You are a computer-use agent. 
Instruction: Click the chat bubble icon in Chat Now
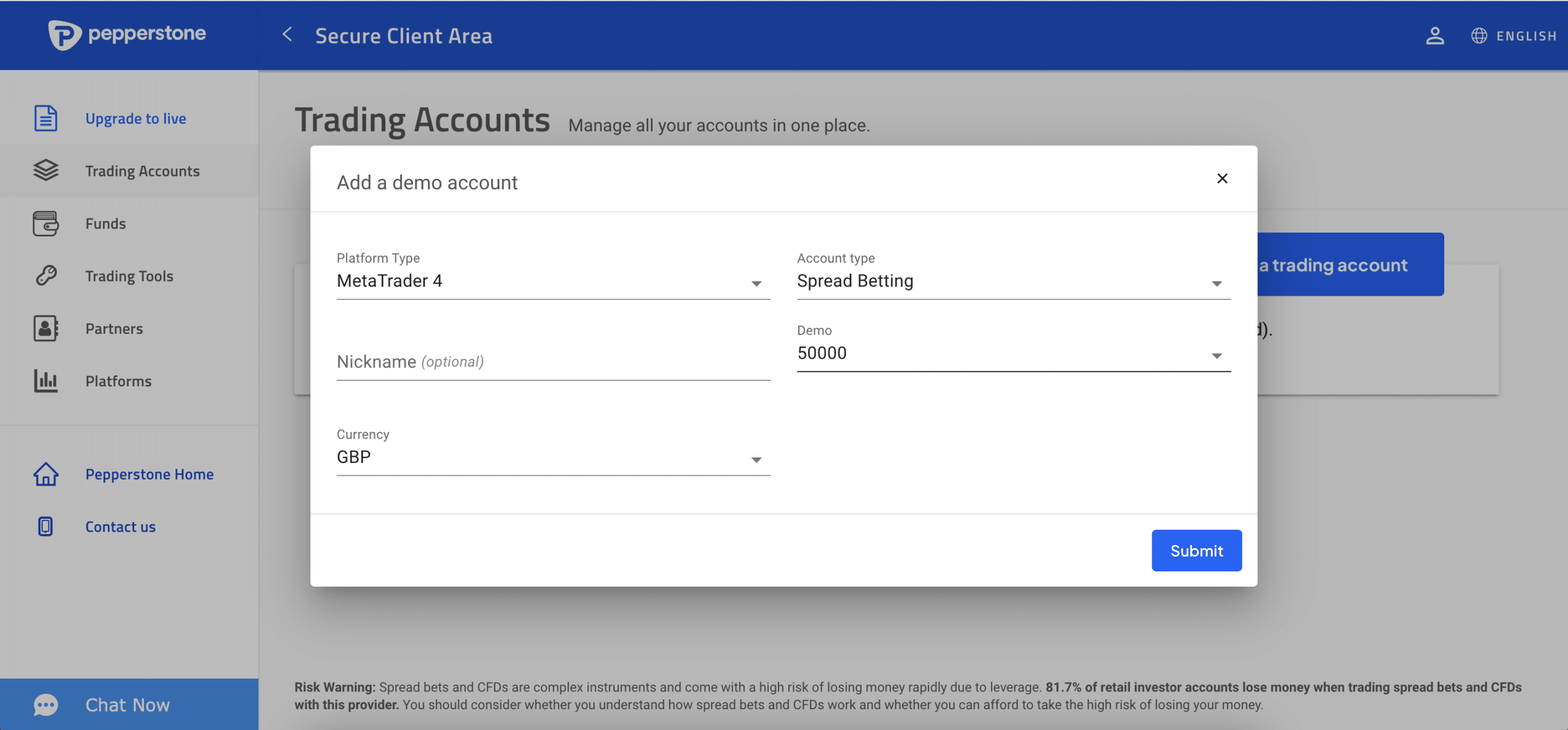(x=46, y=705)
